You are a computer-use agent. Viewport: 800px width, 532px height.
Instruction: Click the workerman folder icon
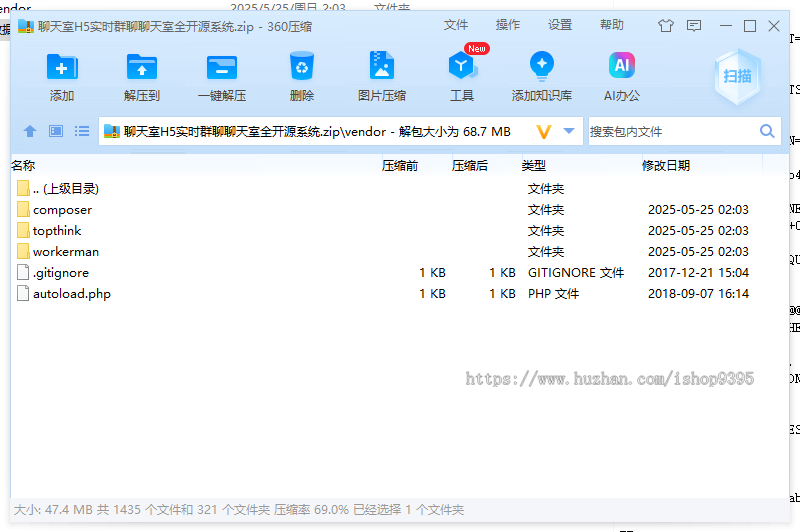click(x=23, y=251)
